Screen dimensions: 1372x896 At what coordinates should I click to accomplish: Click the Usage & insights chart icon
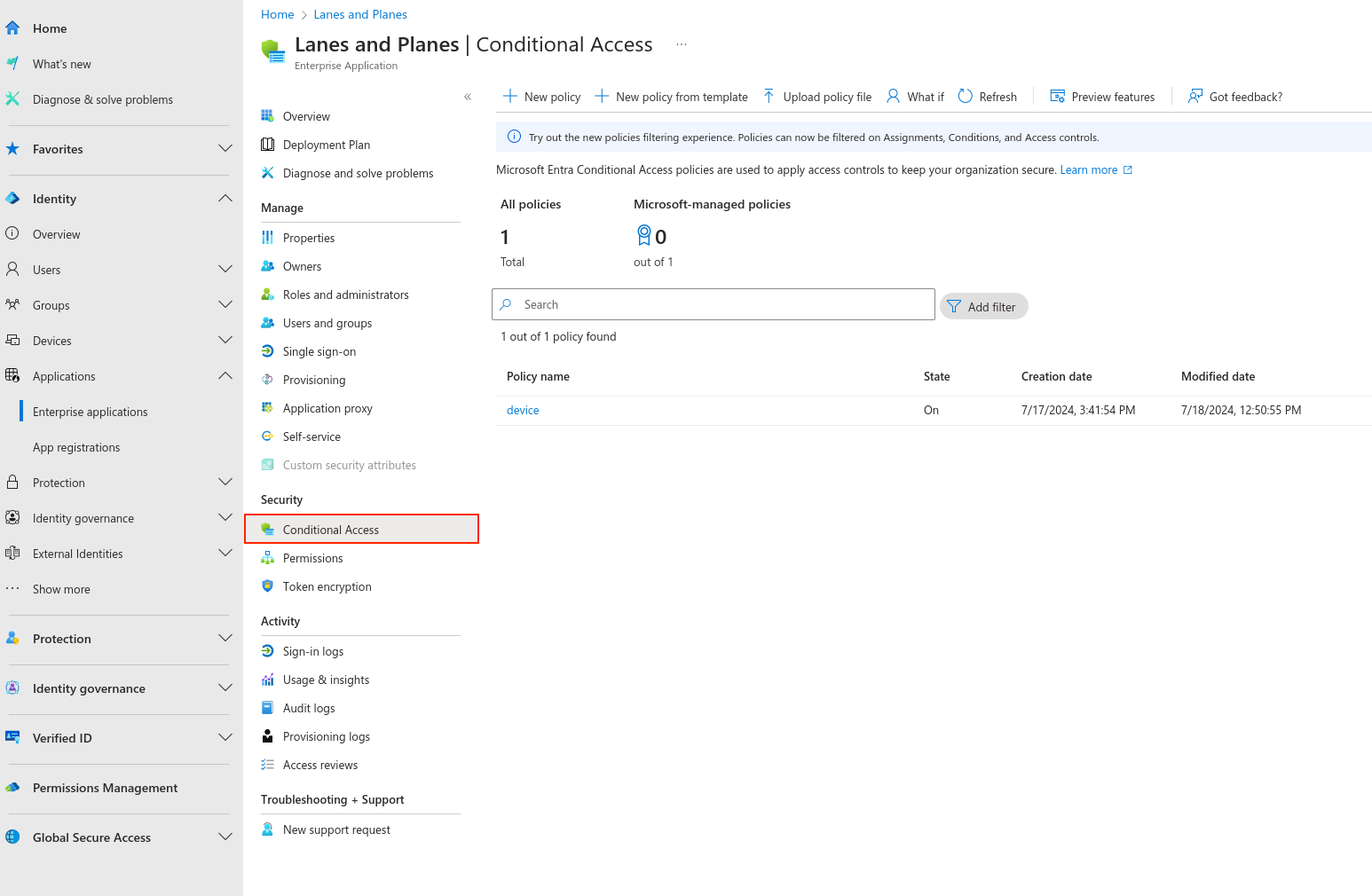click(267, 680)
